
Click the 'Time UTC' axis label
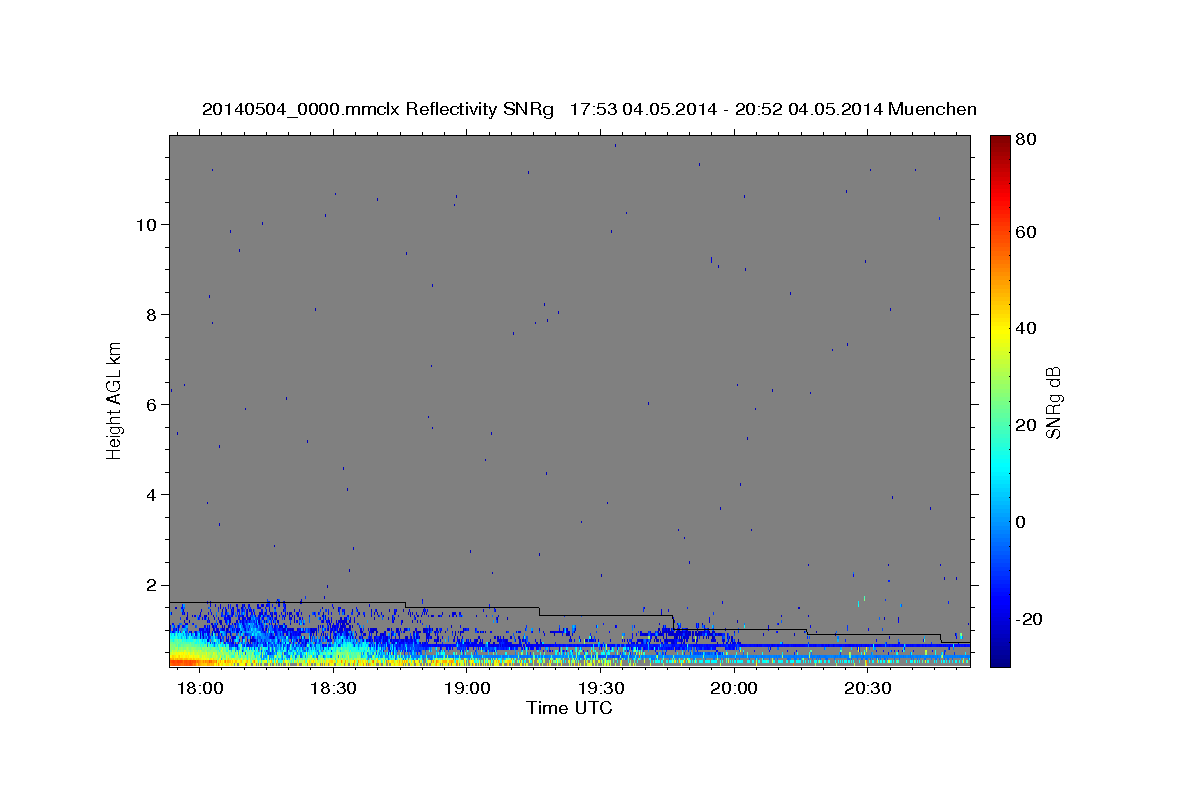[569, 708]
